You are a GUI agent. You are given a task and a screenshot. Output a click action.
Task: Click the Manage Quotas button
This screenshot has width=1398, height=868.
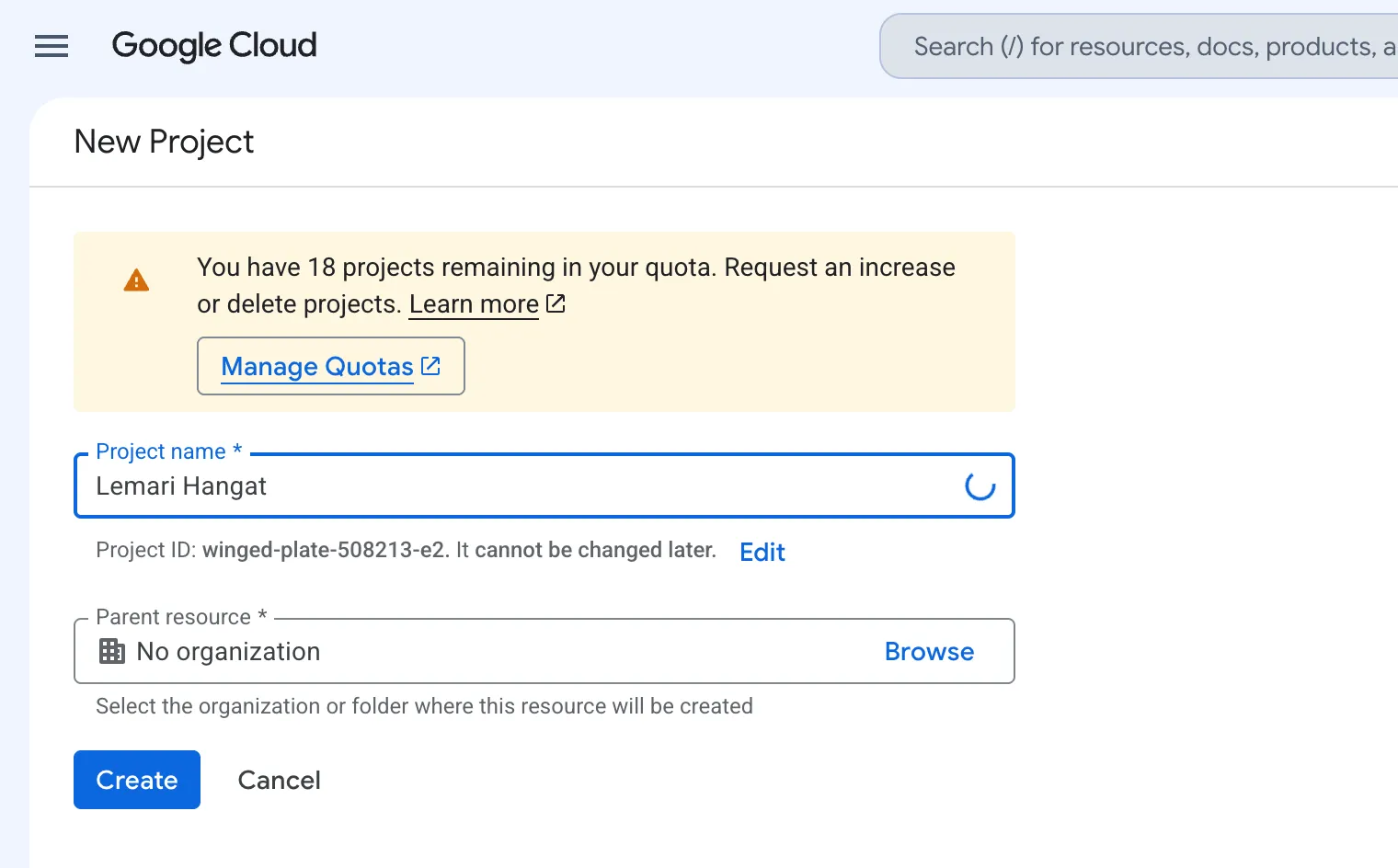point(331,366)
